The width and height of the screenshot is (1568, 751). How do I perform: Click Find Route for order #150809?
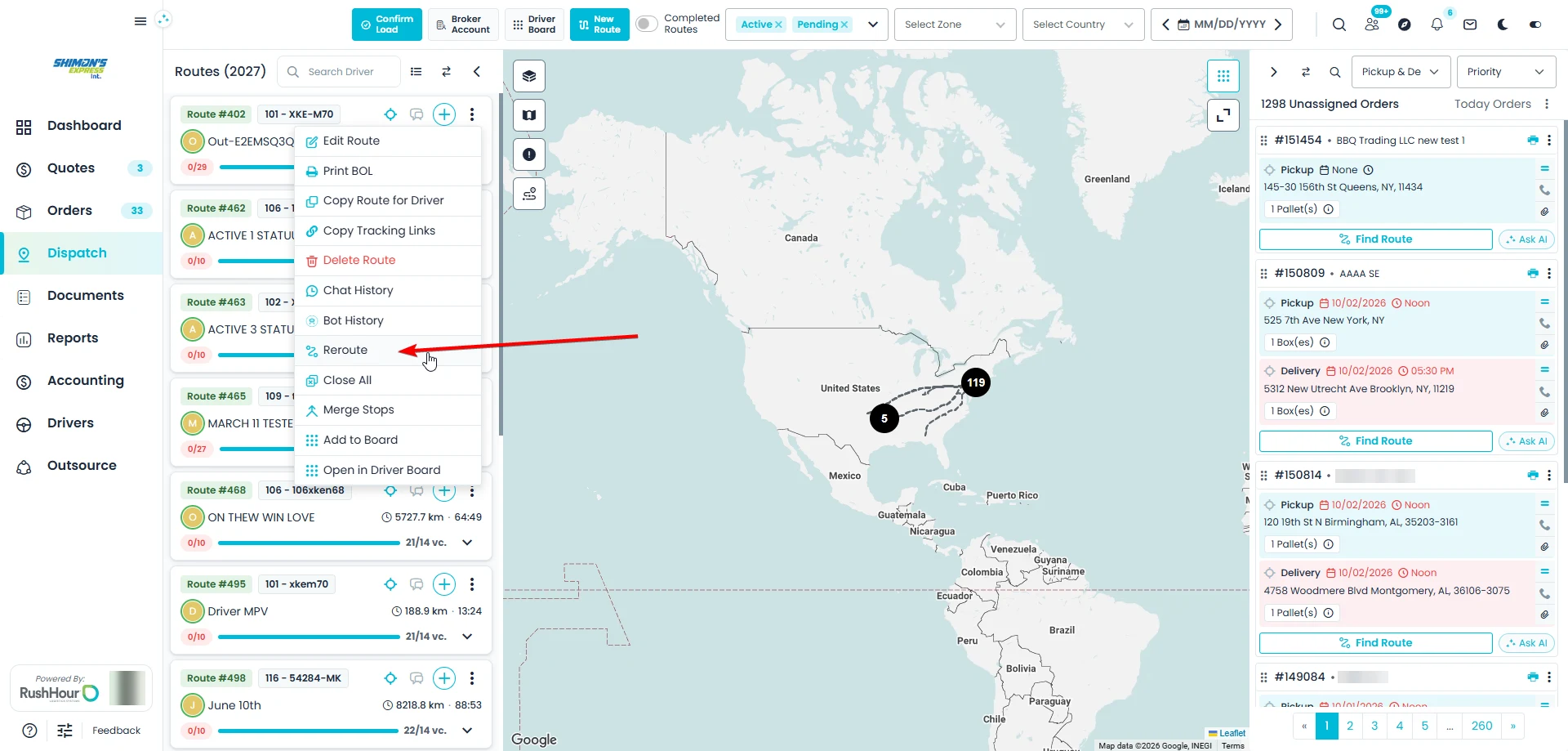(x=1375, y=441)
